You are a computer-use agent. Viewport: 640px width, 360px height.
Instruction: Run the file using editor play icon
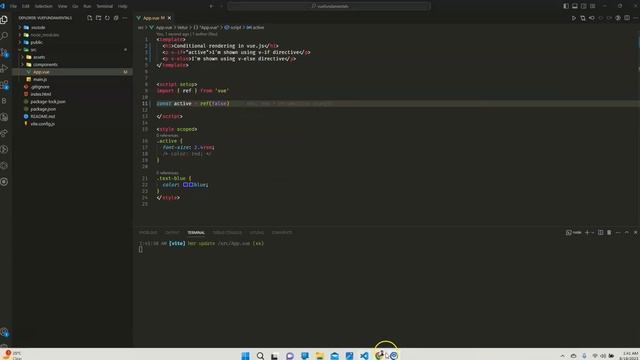[x=574, y=18]
